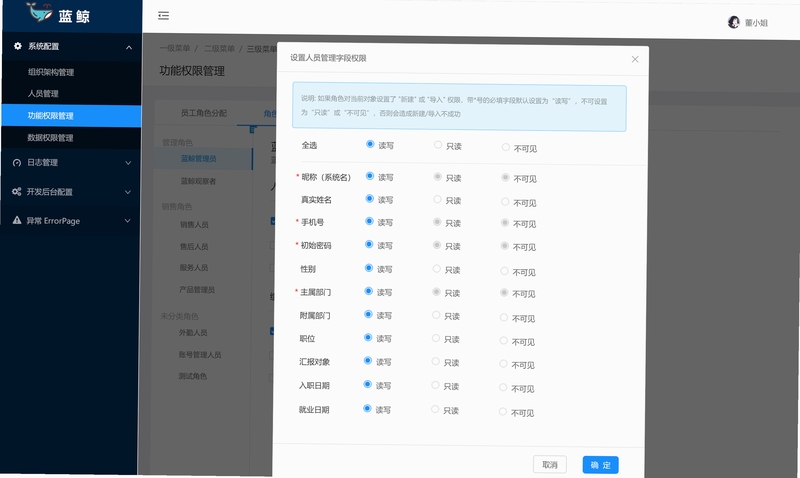
Task: Set 附属部门 to 不可见
Action: click(x=504, y=317)
